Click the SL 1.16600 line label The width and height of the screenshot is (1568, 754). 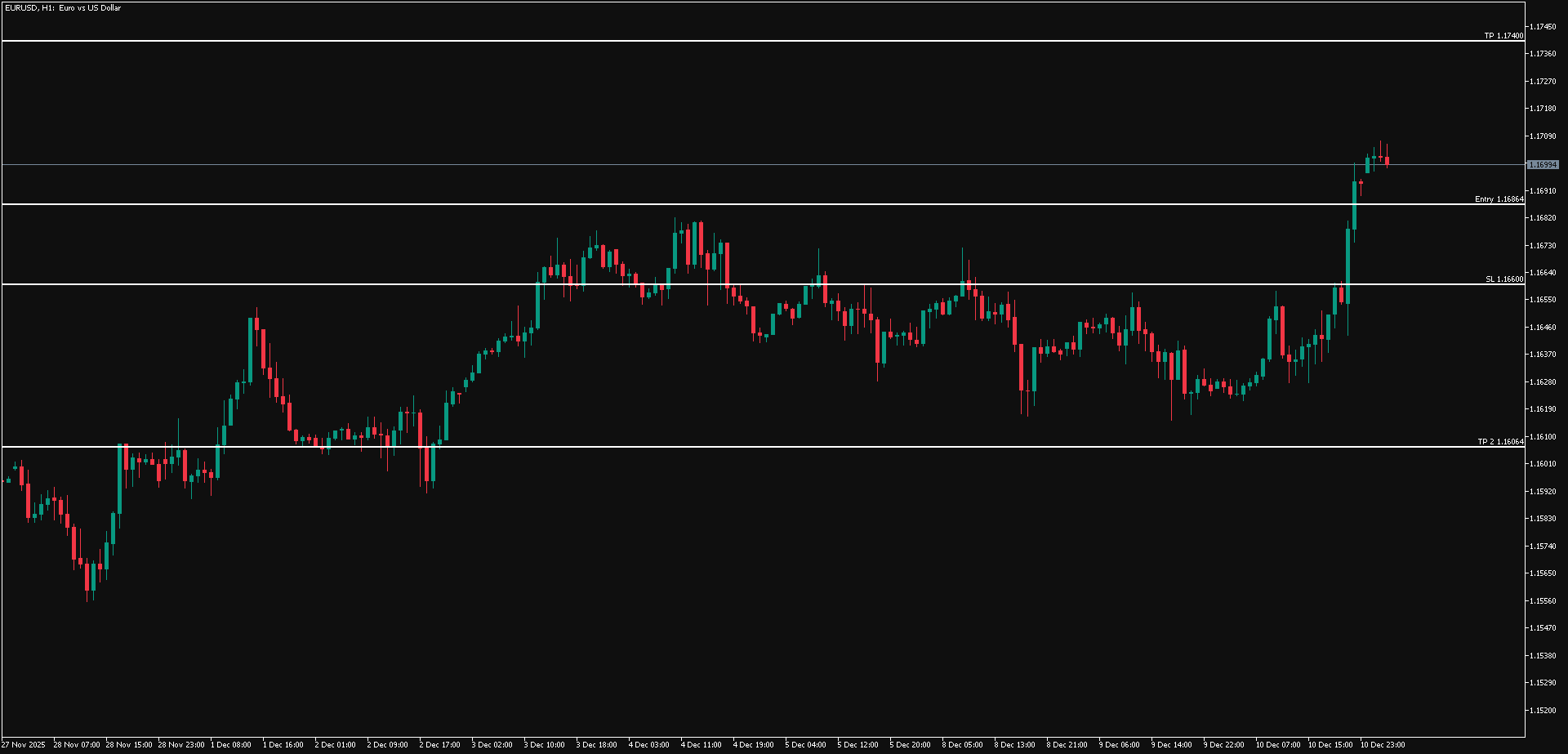click(1503, 279)
